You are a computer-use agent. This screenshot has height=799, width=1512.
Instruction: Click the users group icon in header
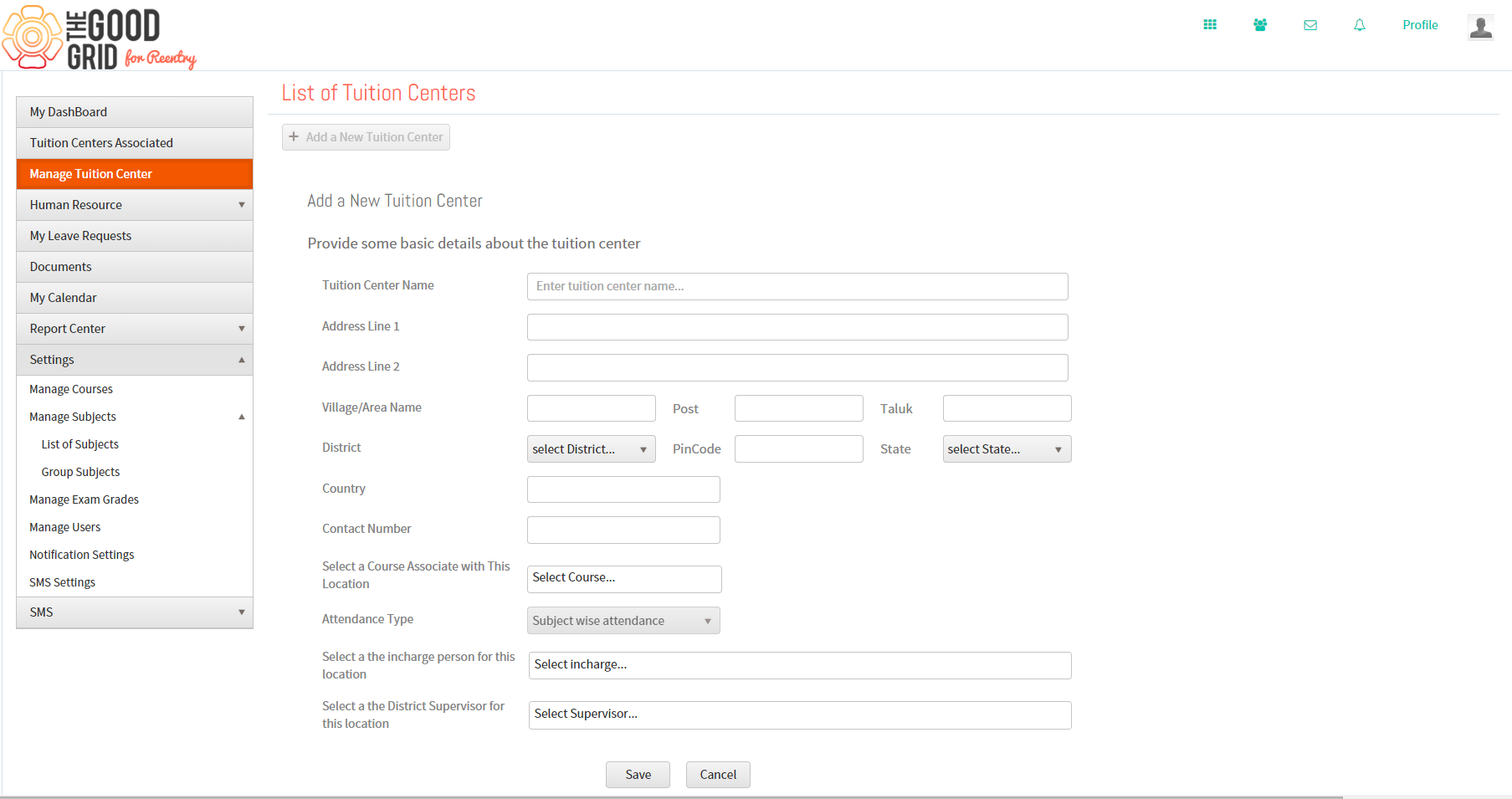point(1260,25)
